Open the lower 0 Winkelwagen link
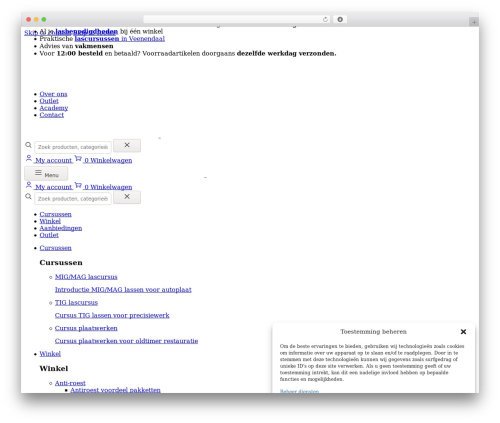500x423 pixels. [108, 187]
